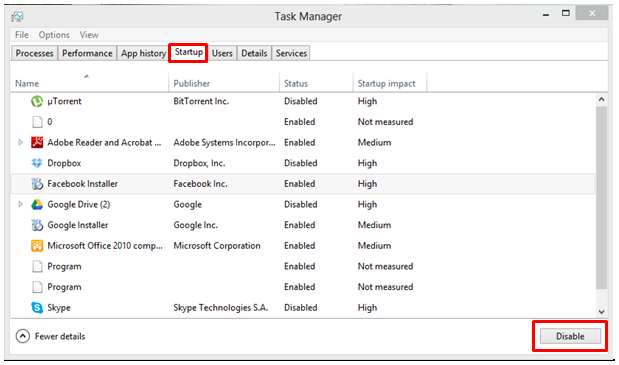
Task: Click the Facebook Installer icon
Action: (37, 184)
